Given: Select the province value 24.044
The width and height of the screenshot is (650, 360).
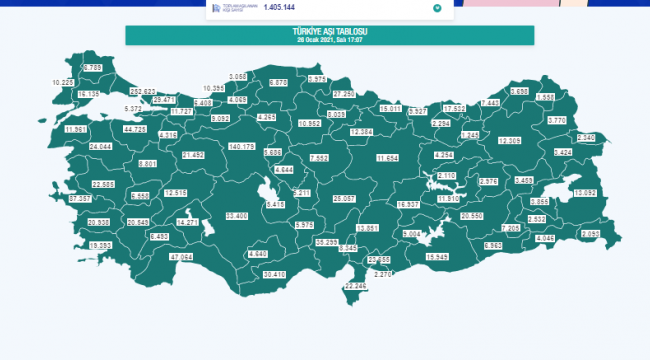Looking at the screenshot, I should 100,146.
